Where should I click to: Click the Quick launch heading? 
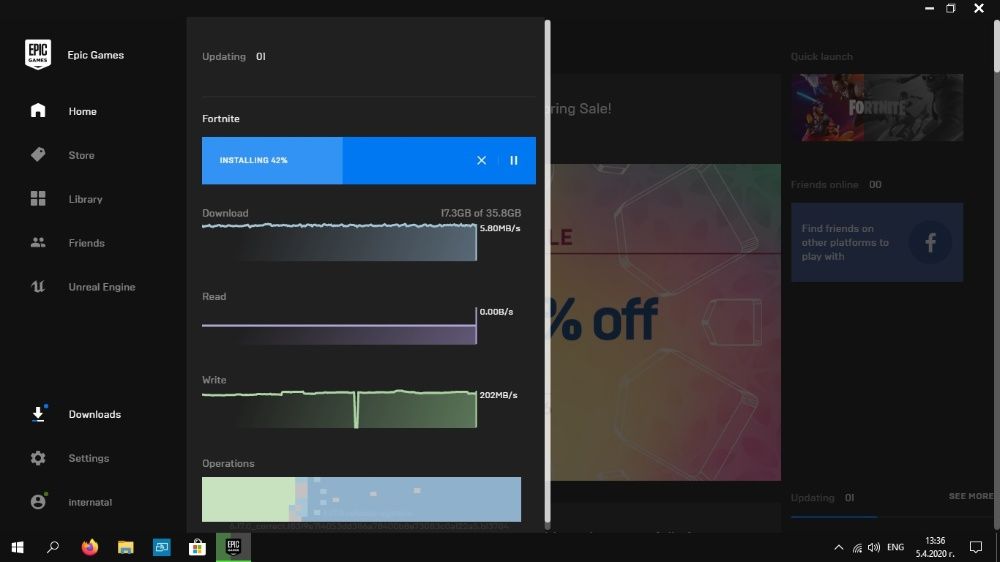click(821, 56)
